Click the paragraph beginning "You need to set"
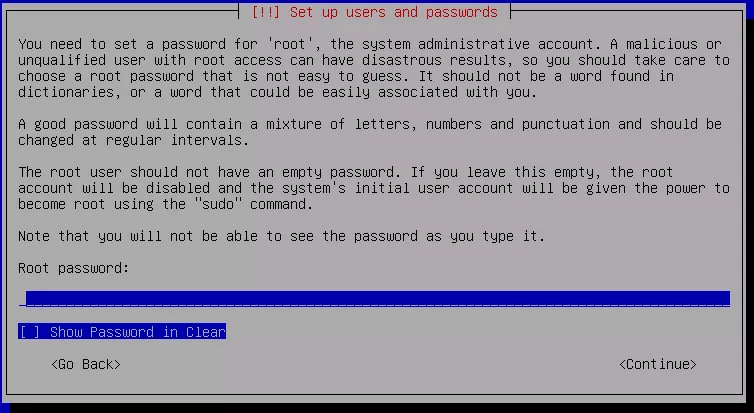This screenshot has width=754, height=413. [374, 68]
